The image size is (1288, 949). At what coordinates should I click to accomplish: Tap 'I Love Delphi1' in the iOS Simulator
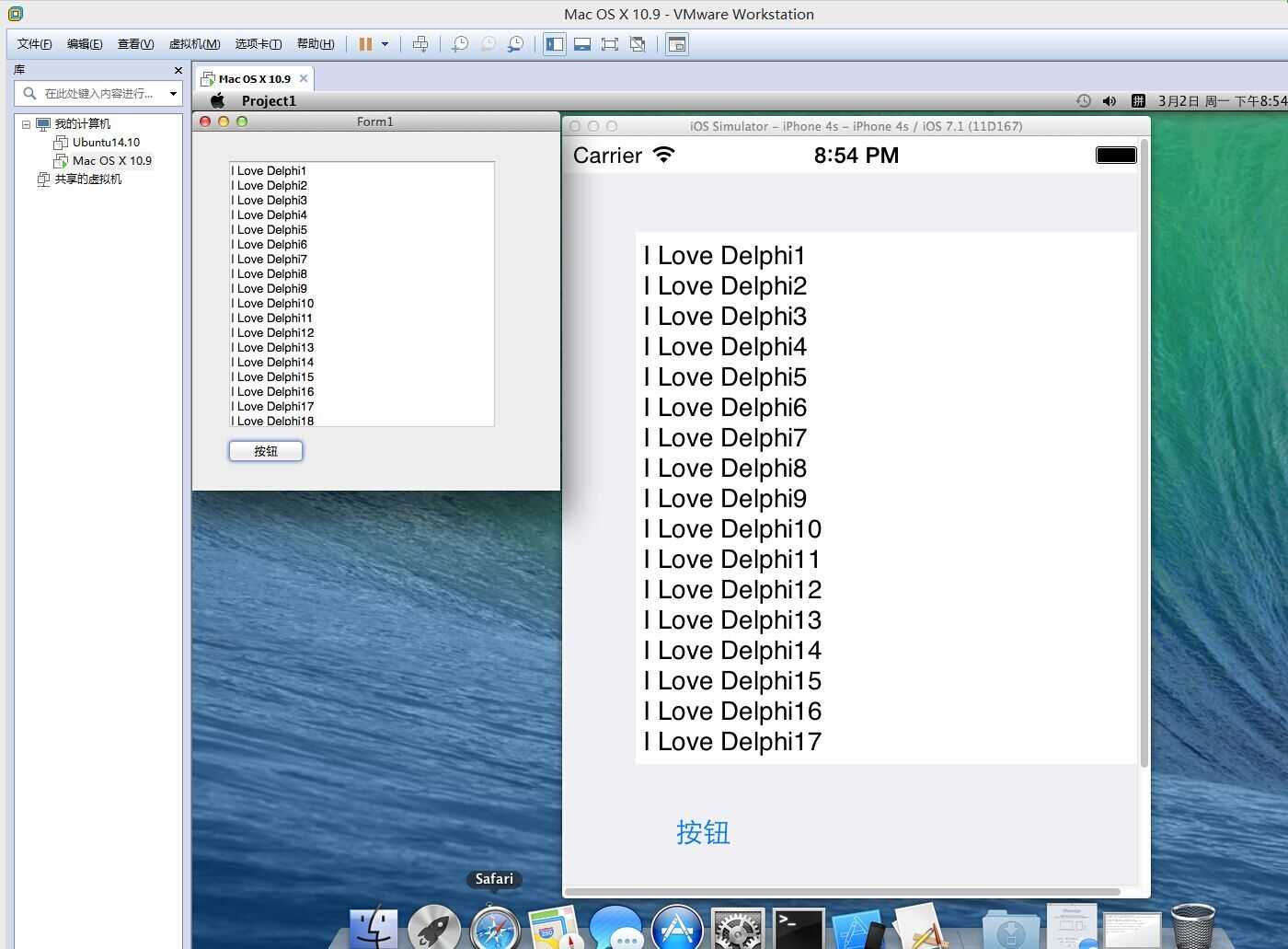[724, 256]
